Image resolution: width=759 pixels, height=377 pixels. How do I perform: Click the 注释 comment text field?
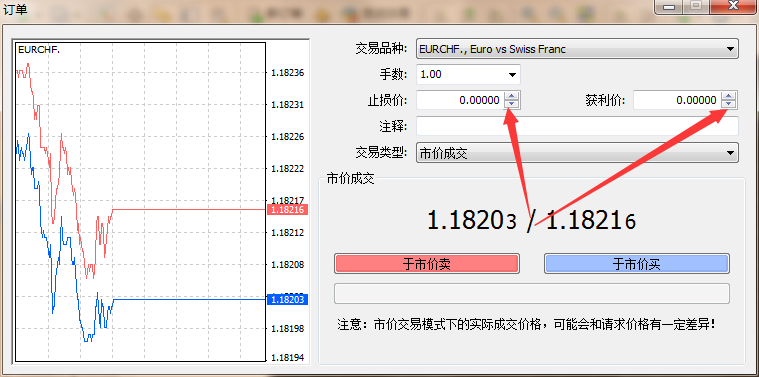click(x=577, y=126)
